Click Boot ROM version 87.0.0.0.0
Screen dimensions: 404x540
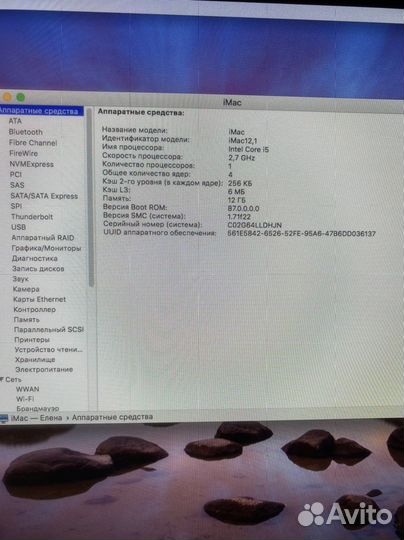[244, 208]
